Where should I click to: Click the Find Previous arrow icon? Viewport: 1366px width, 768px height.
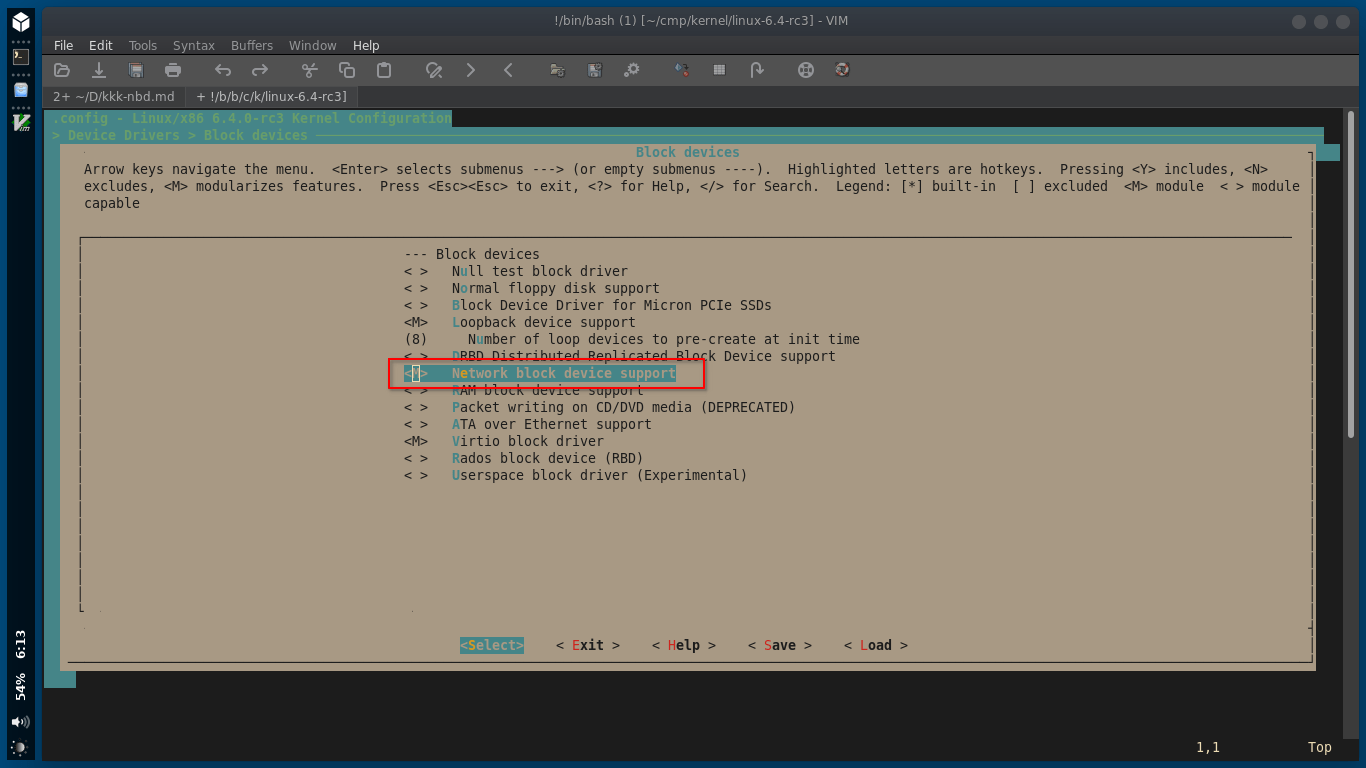point(508,70)
